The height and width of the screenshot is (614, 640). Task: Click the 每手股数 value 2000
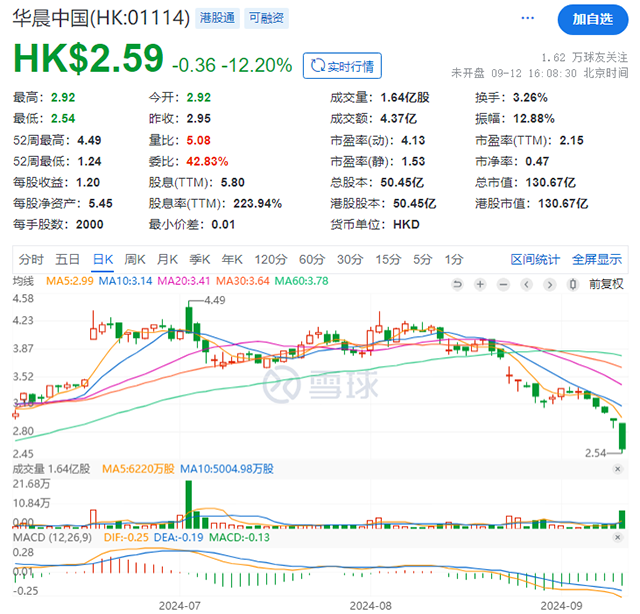pos(89,225)
